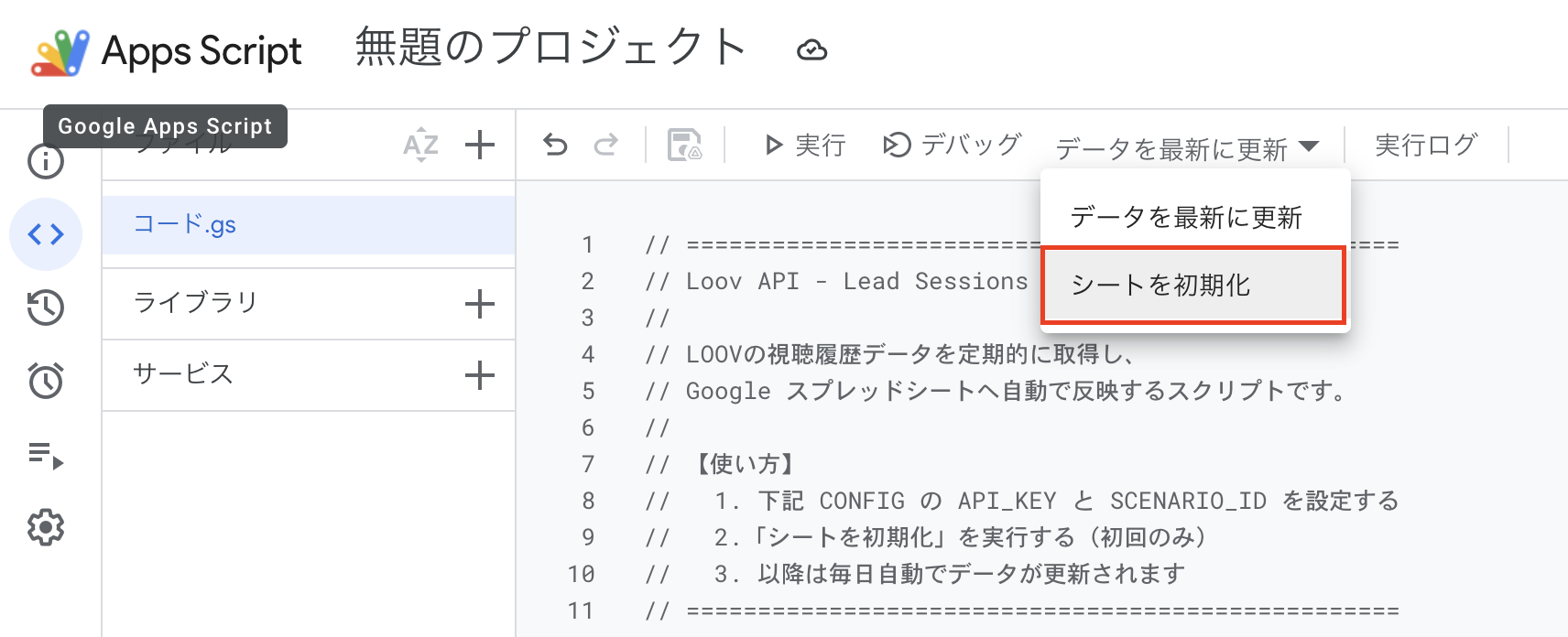Sort files with the AZ icon
Viewport: 1568px width, 637px height.
[420, 145]
